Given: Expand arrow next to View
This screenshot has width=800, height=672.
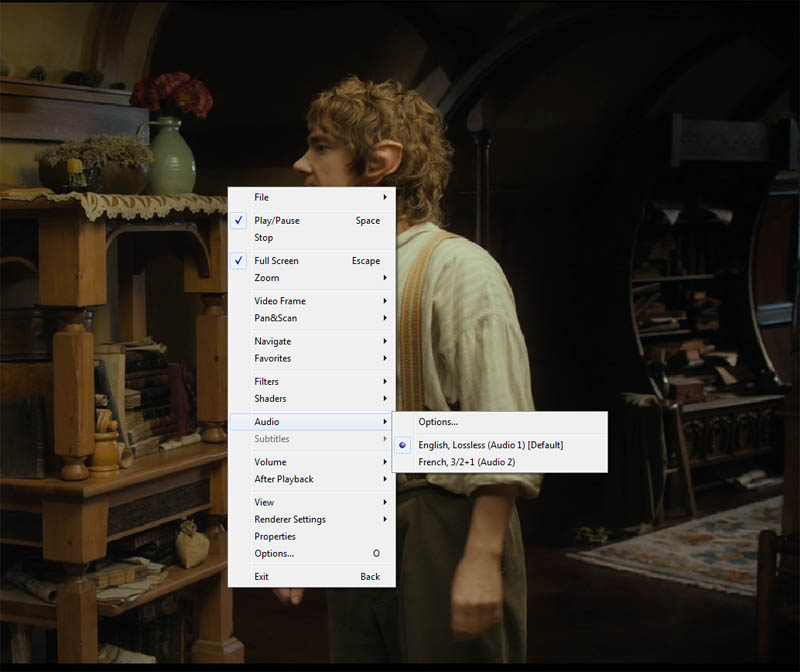Looking at the screenshot, I should (x=385, y=503).
